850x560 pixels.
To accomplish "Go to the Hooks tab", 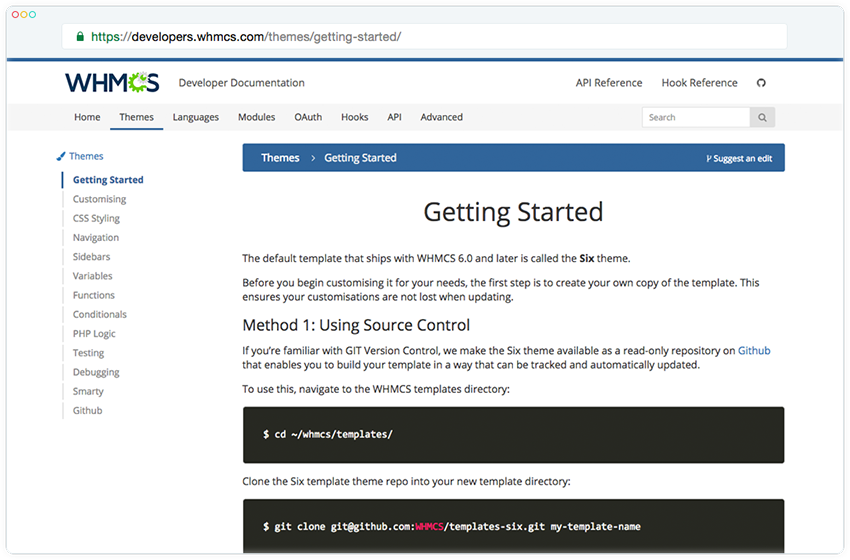I will coord(355,117).
